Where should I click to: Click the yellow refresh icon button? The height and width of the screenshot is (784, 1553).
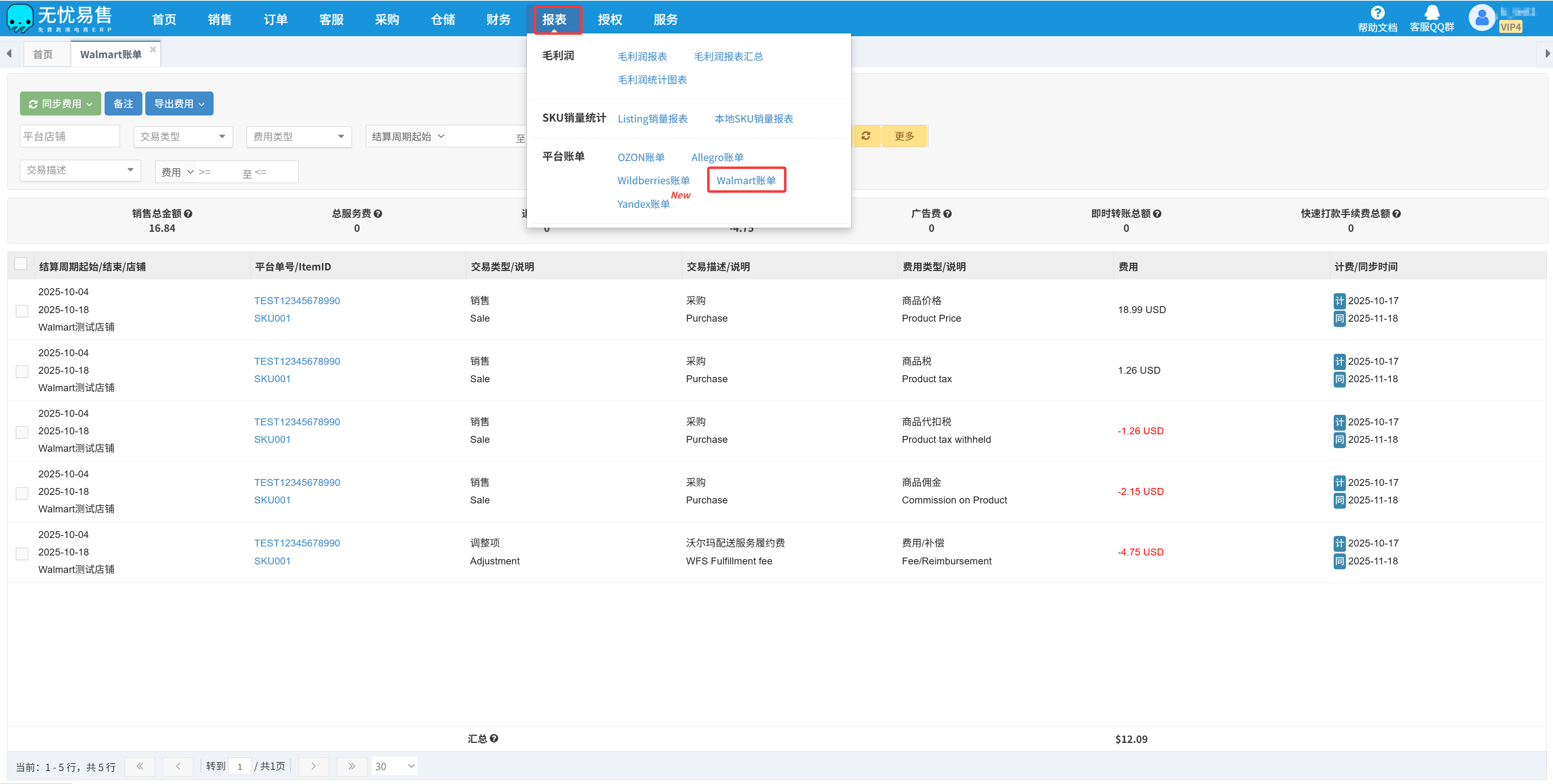[x=866, y=136]
